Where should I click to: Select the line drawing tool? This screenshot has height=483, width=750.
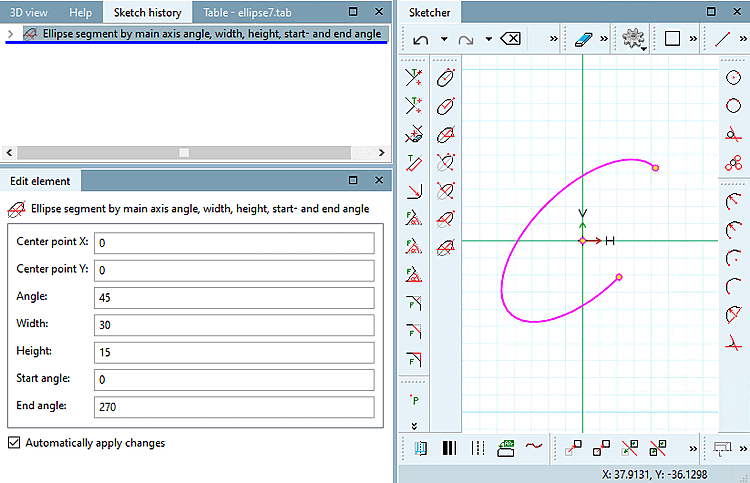coord(722,39)
